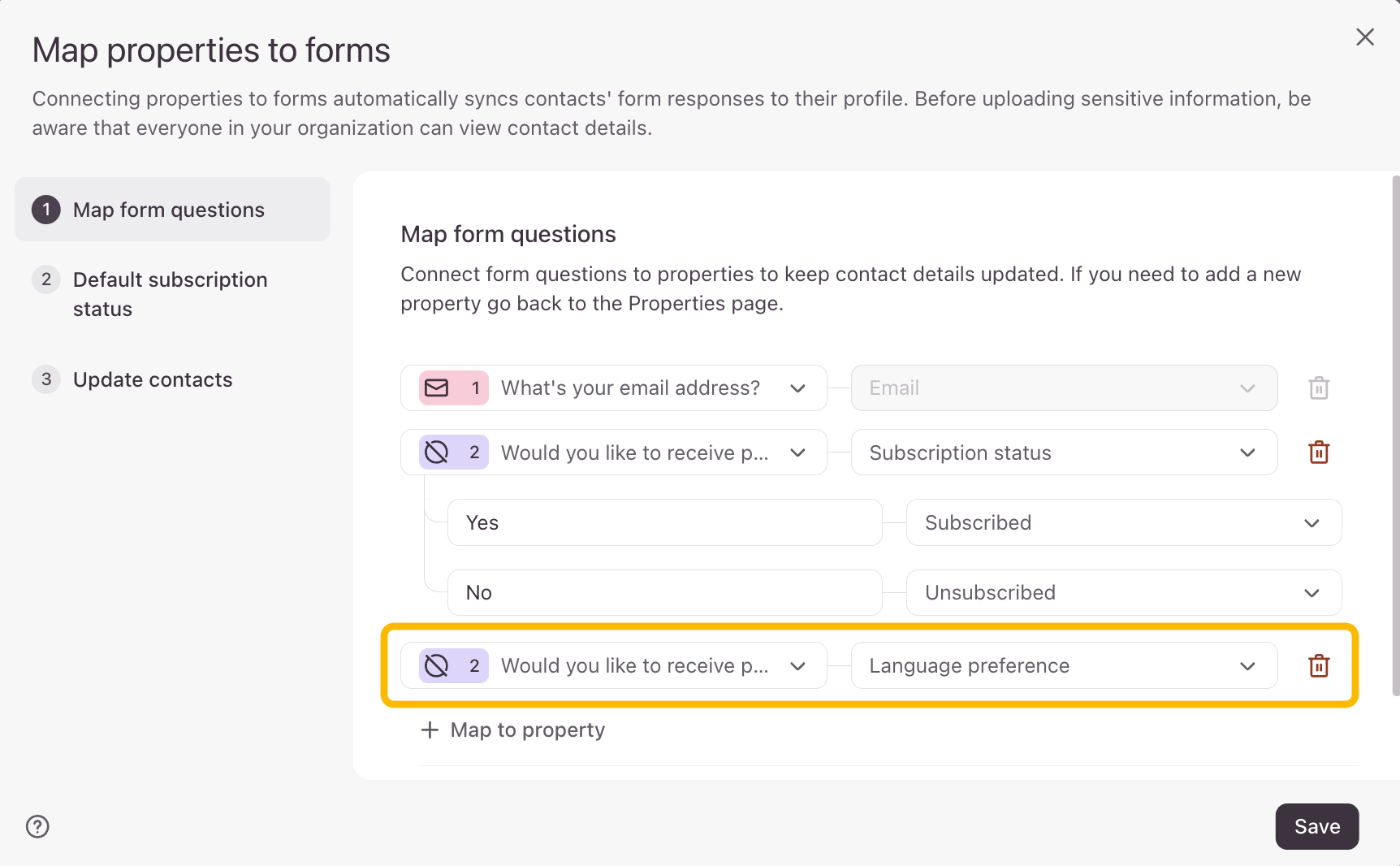Go to Update contacts step
1400x866 pixels.
click(x=153, y=379)
